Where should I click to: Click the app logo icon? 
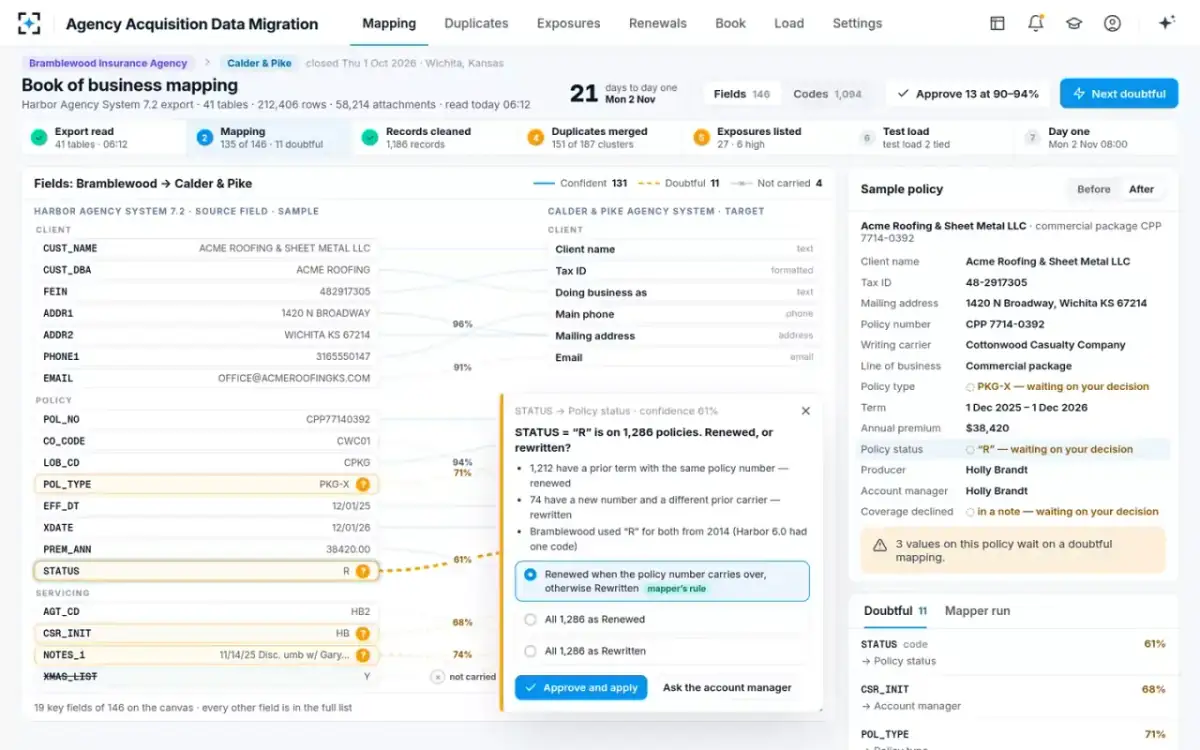[30, 23]
